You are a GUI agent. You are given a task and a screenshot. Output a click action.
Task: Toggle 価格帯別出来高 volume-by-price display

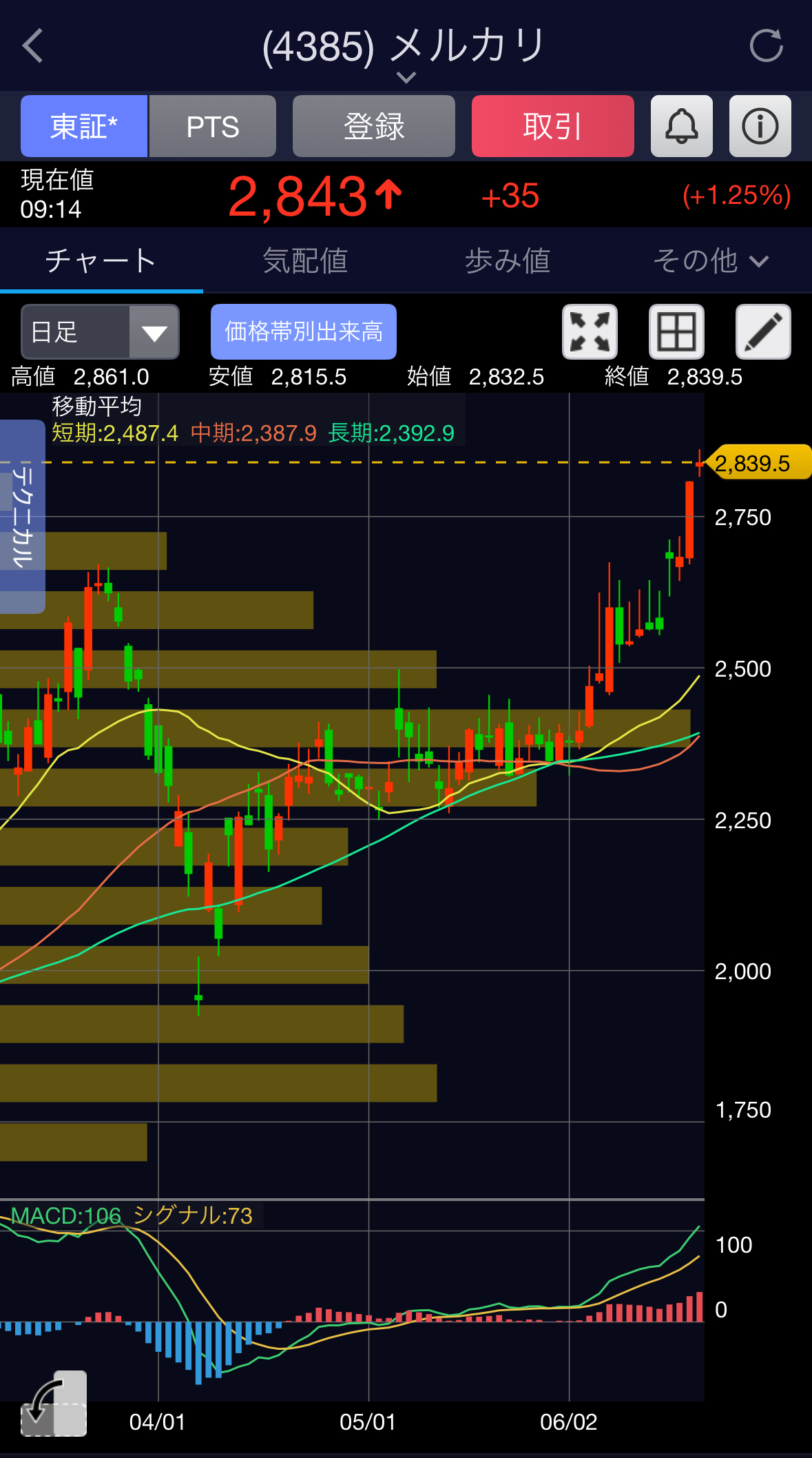coord(304,332)
